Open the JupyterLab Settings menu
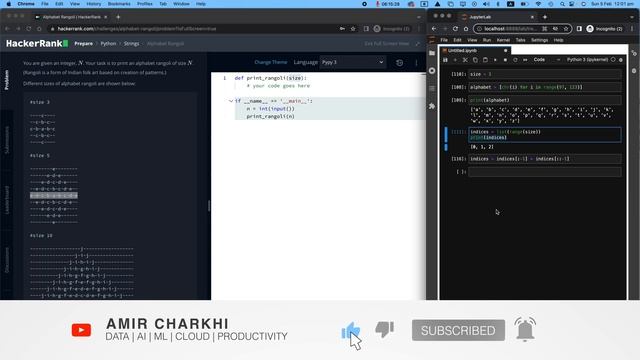 [539, 40]
